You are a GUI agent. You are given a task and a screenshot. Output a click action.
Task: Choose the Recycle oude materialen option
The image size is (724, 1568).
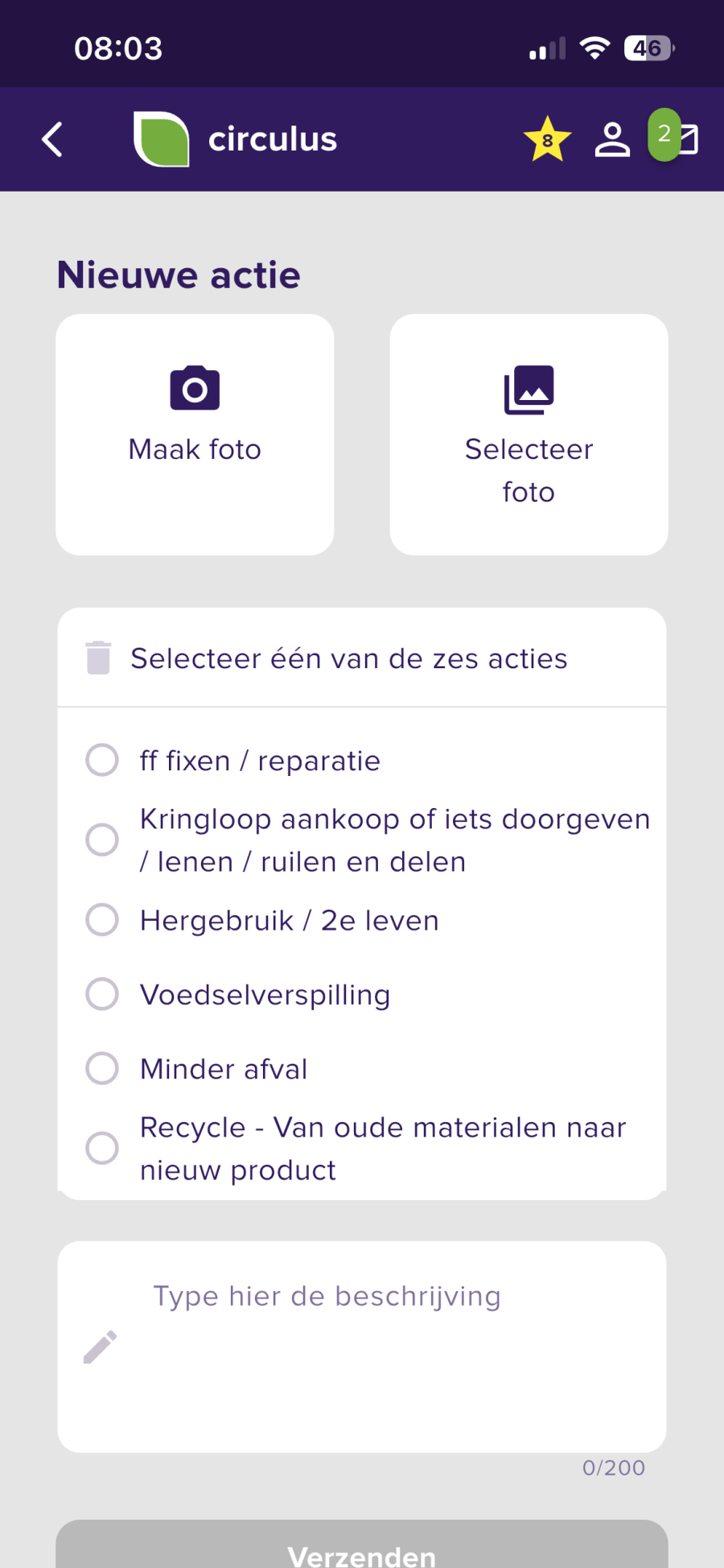[x=102, y=1148]
